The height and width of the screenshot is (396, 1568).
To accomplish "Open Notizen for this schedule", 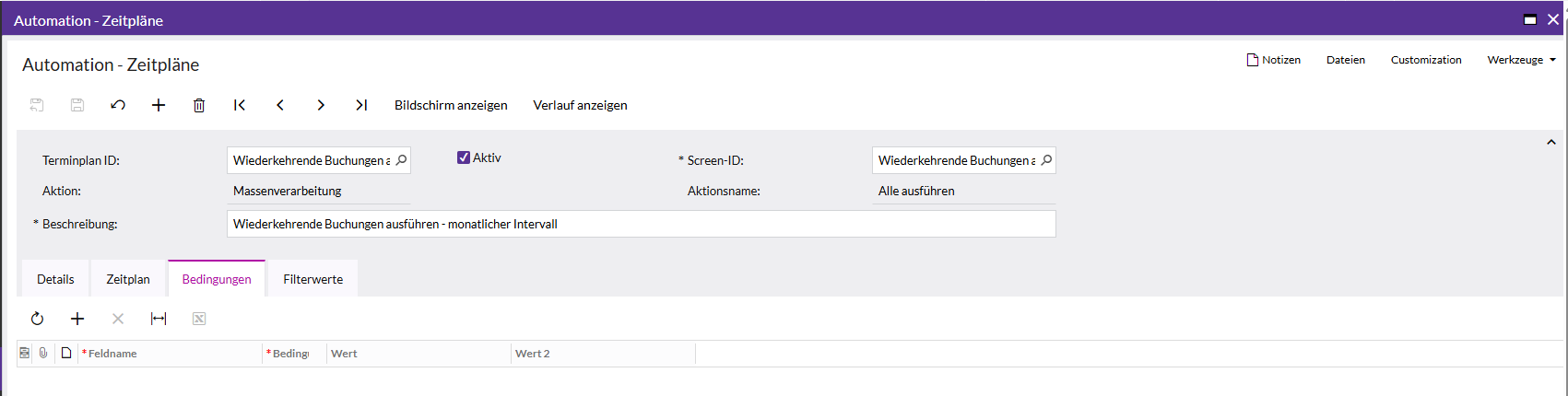I will coord(1273,60).
